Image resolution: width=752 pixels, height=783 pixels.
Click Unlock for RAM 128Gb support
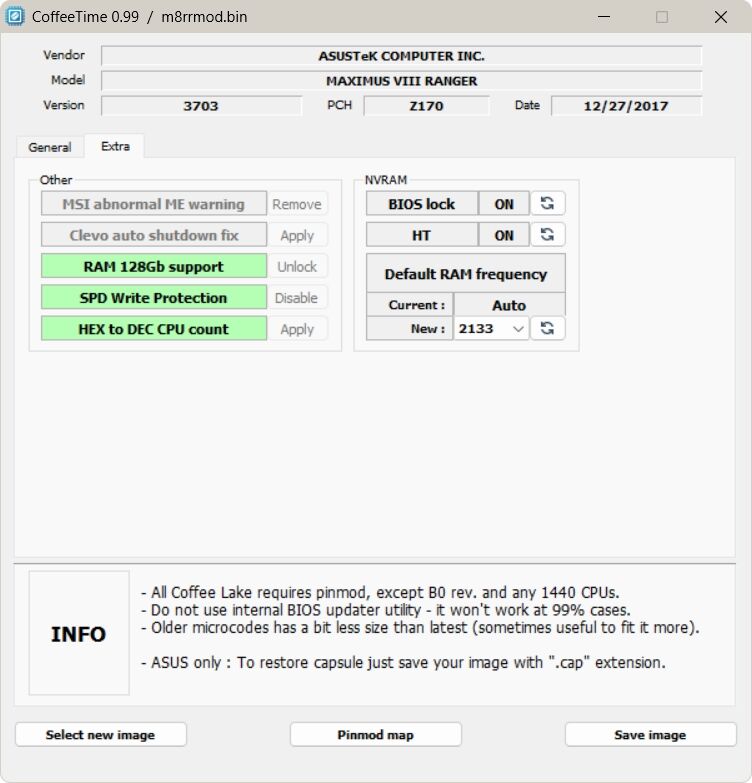[297, 266]
